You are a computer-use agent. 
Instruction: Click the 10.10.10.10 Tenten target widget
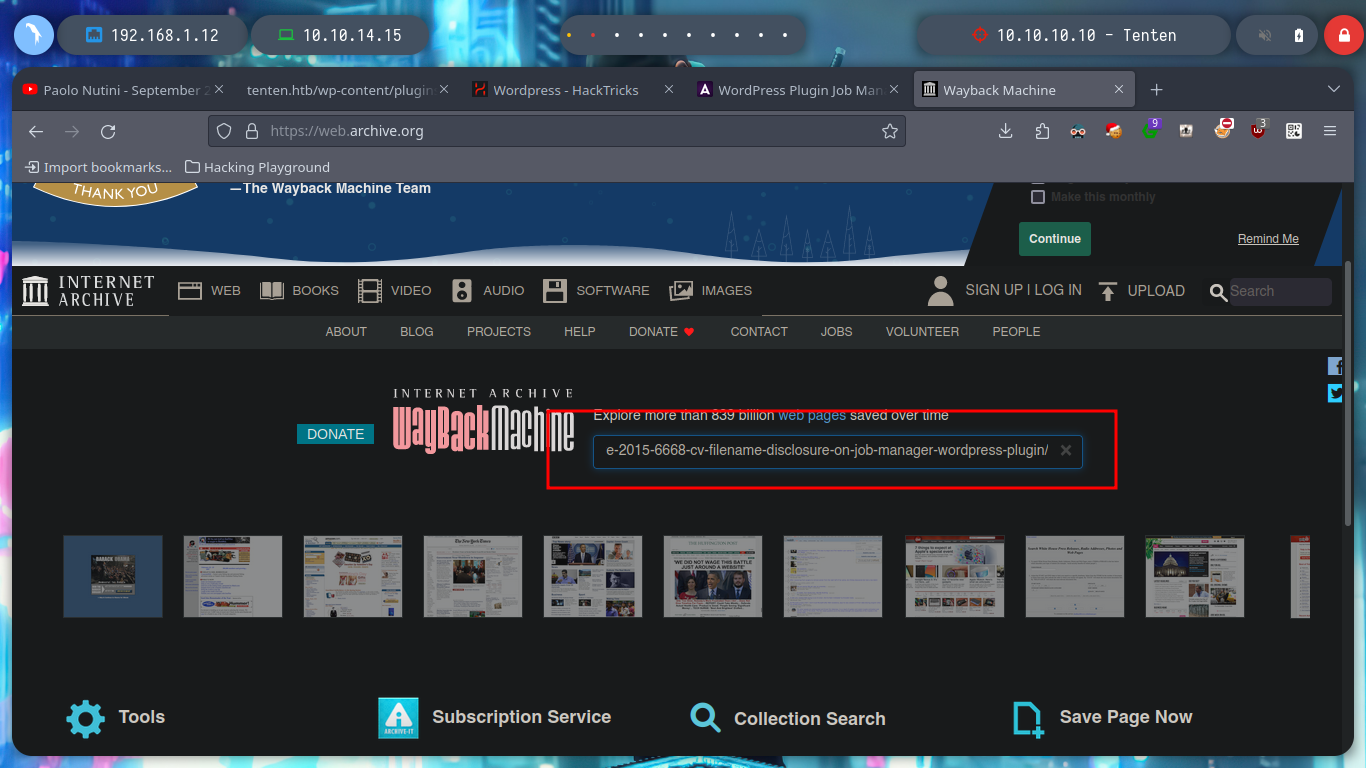[1074, 35]
